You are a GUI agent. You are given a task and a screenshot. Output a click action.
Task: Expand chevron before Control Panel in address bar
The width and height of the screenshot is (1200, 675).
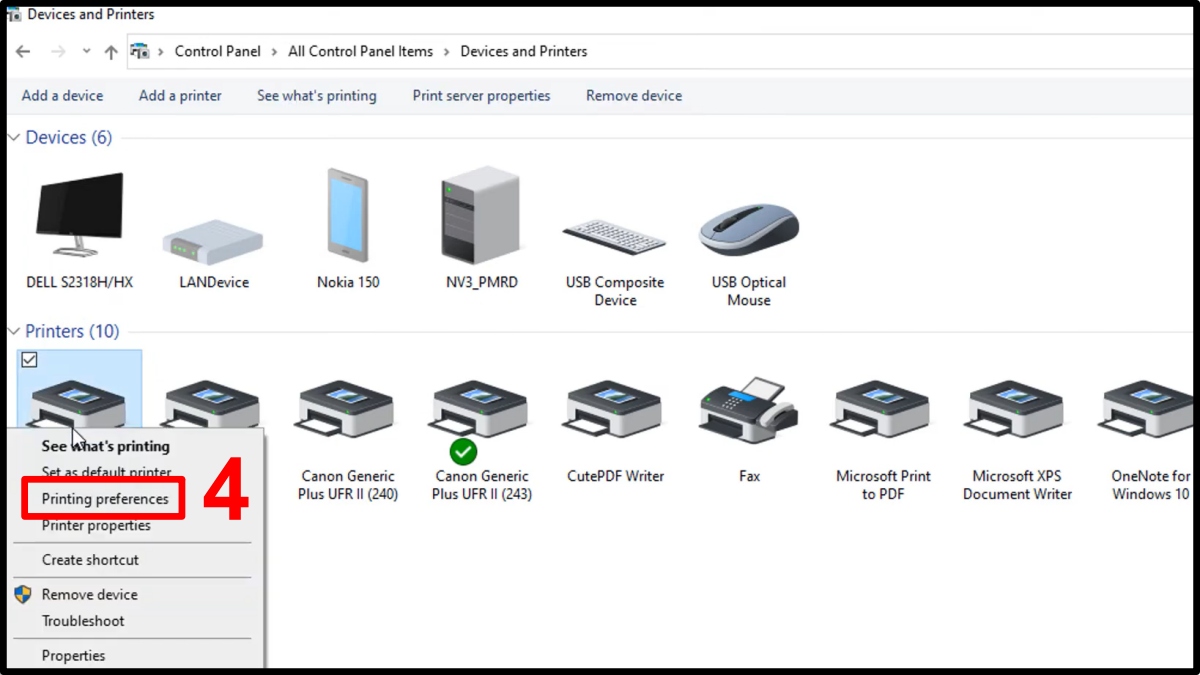point(162,52)
